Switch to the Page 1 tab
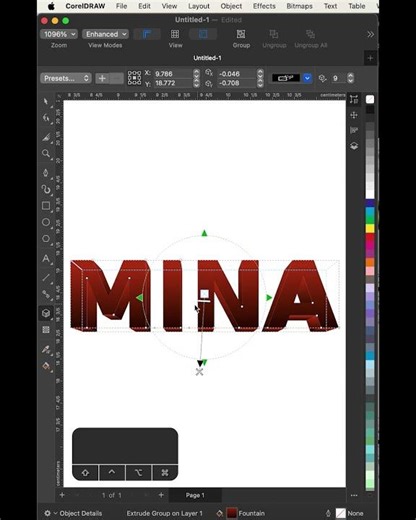This screenshot has height=520, width=416. pos(195,495)
